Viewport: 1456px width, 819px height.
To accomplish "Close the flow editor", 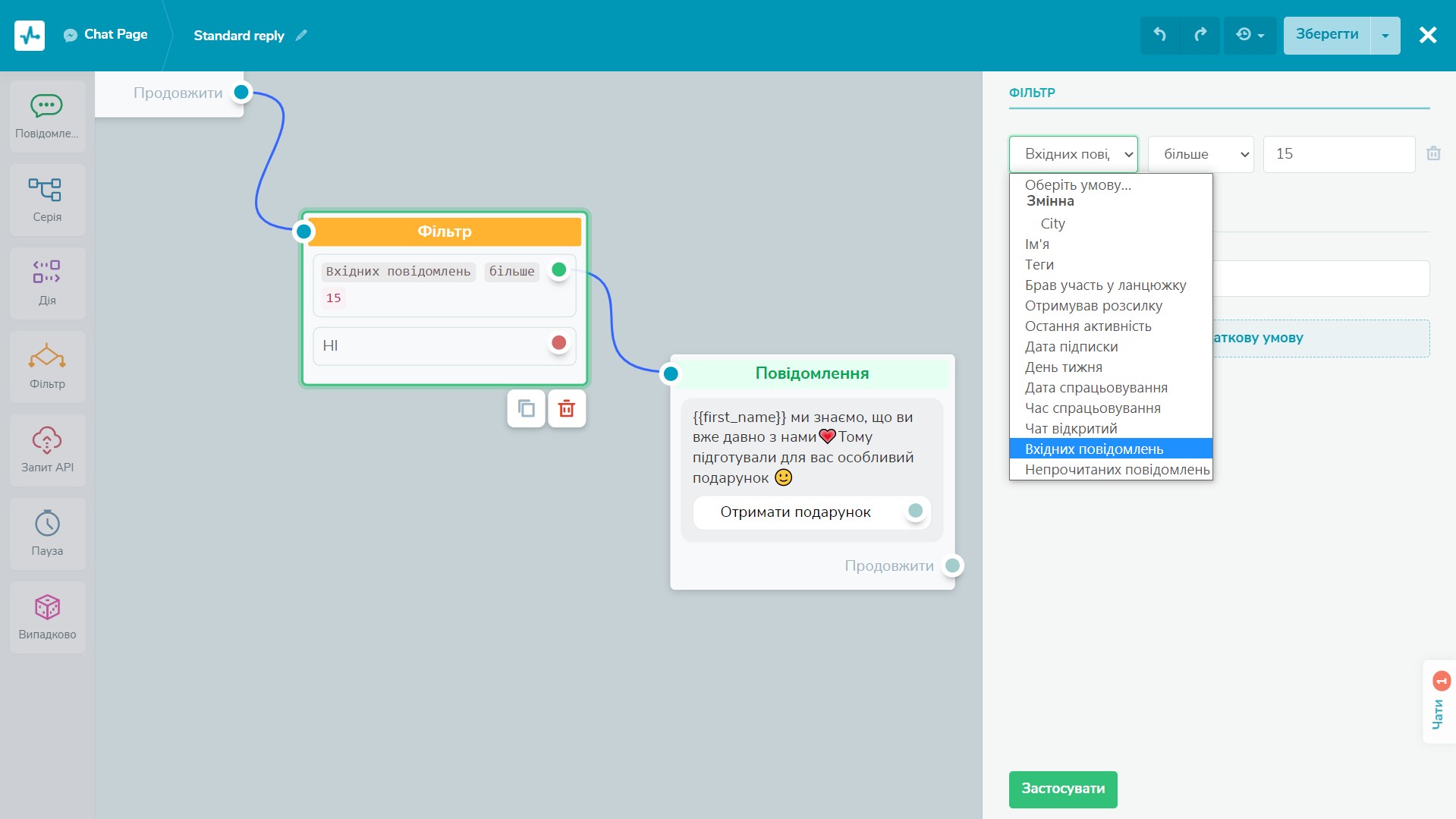I will (x=1428, y=35).
